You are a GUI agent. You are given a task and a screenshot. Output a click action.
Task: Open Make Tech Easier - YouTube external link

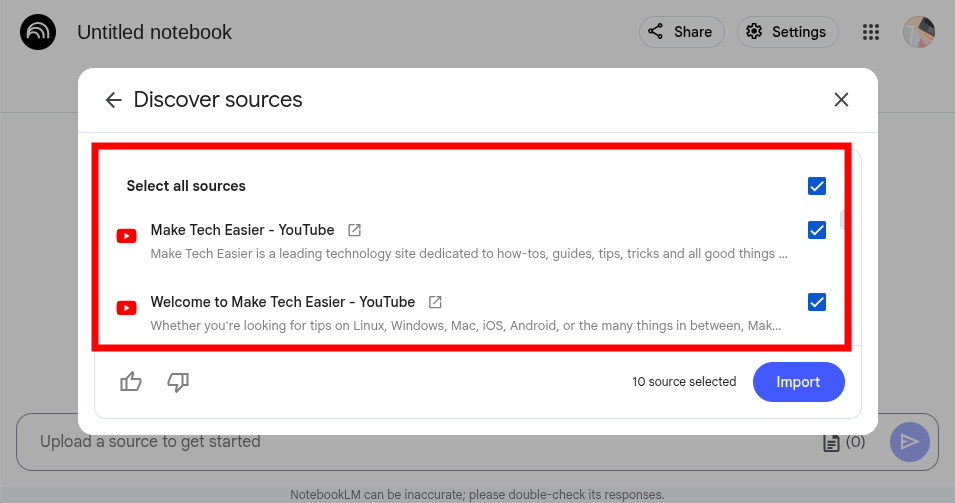(354, 230)
